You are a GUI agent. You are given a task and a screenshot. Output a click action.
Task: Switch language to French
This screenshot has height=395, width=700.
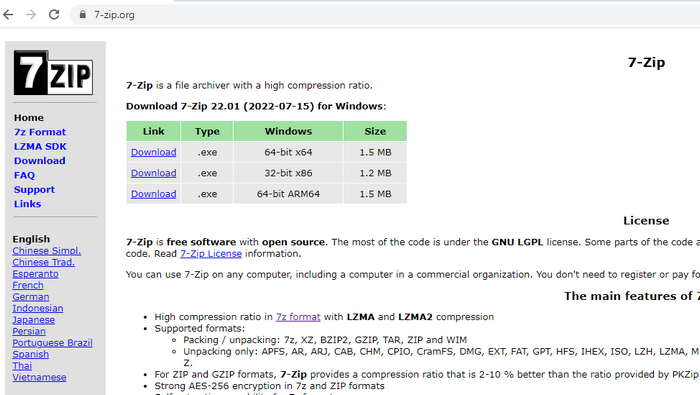tap(28, 285)
